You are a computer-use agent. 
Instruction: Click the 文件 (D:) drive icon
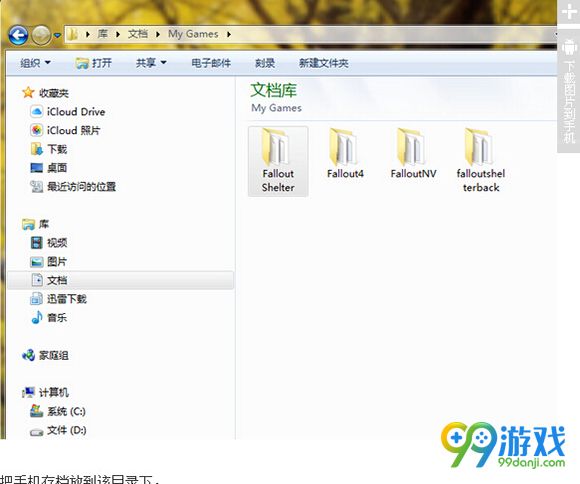[x=36, y=431]
